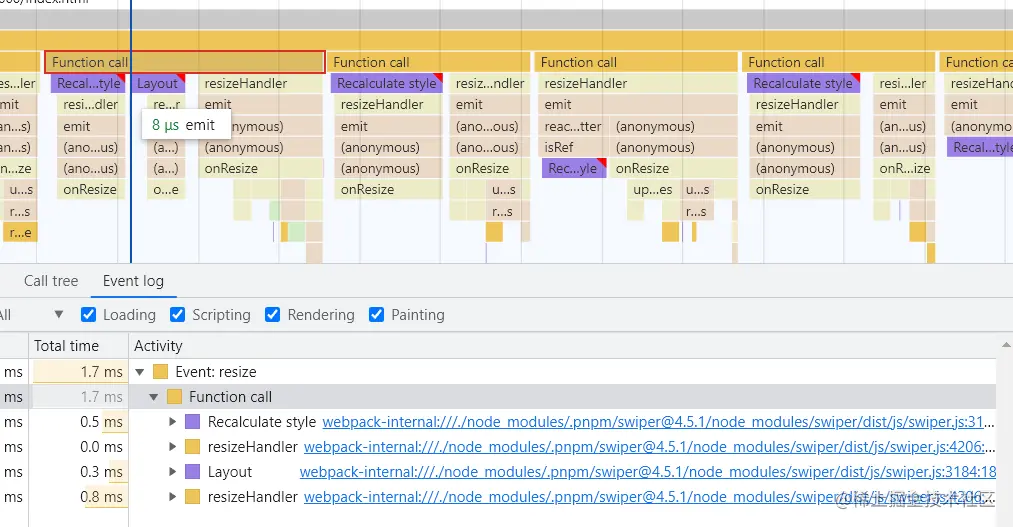1013x527 pixels.
Task: Select the isRef block in the flame chart
Action: (x=560, y=147)
